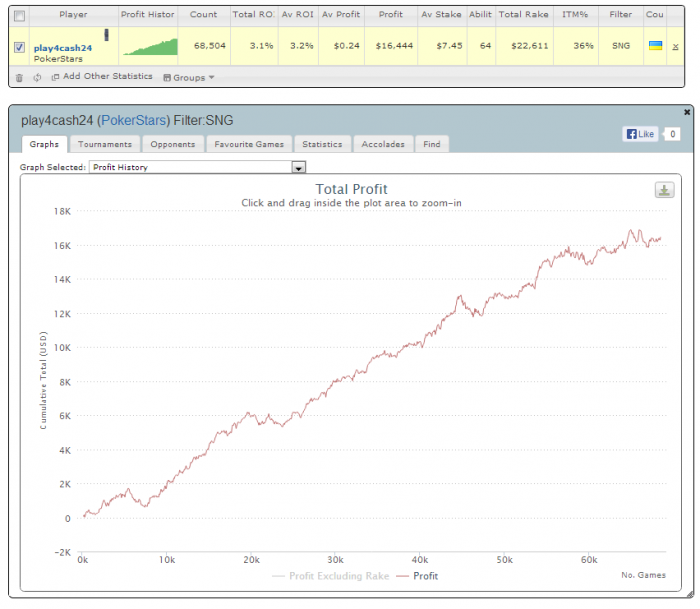Click the green profit history thumbnail
Image resolution: width=700 pixels, height=609 pixels.
[x=150, y=47]
